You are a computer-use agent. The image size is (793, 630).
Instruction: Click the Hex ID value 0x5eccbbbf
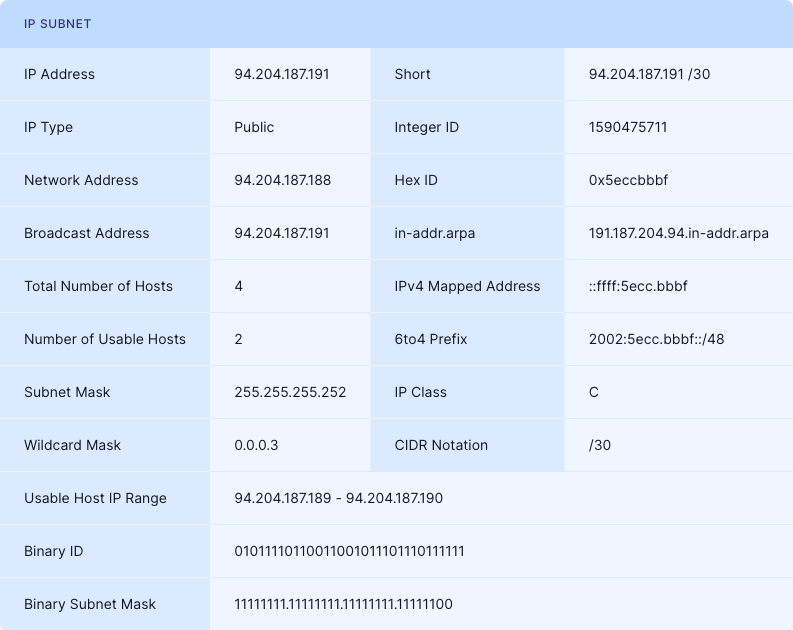pos(628,180)
